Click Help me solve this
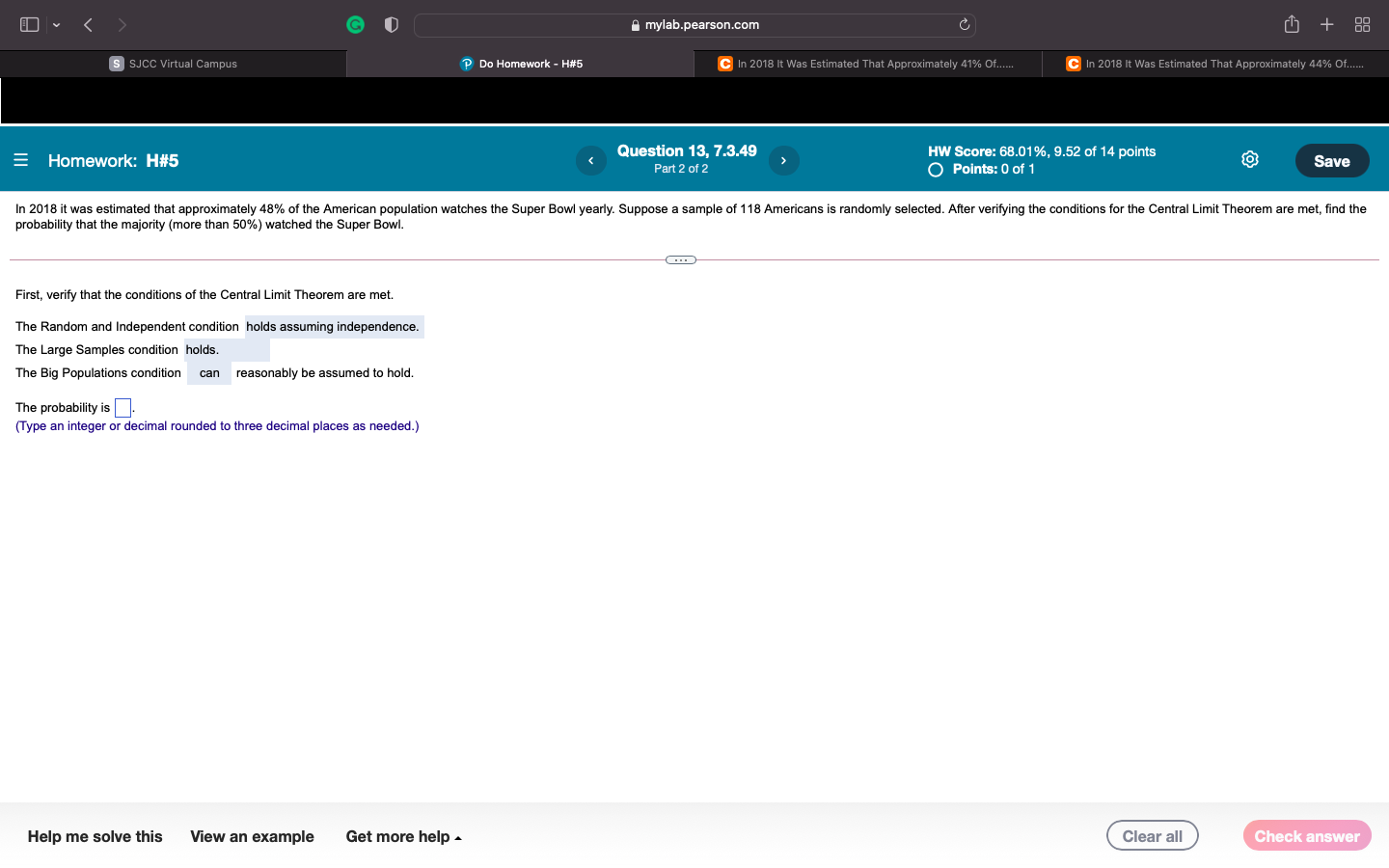The height and width of the screenshot is (868, 1389). 95,837
